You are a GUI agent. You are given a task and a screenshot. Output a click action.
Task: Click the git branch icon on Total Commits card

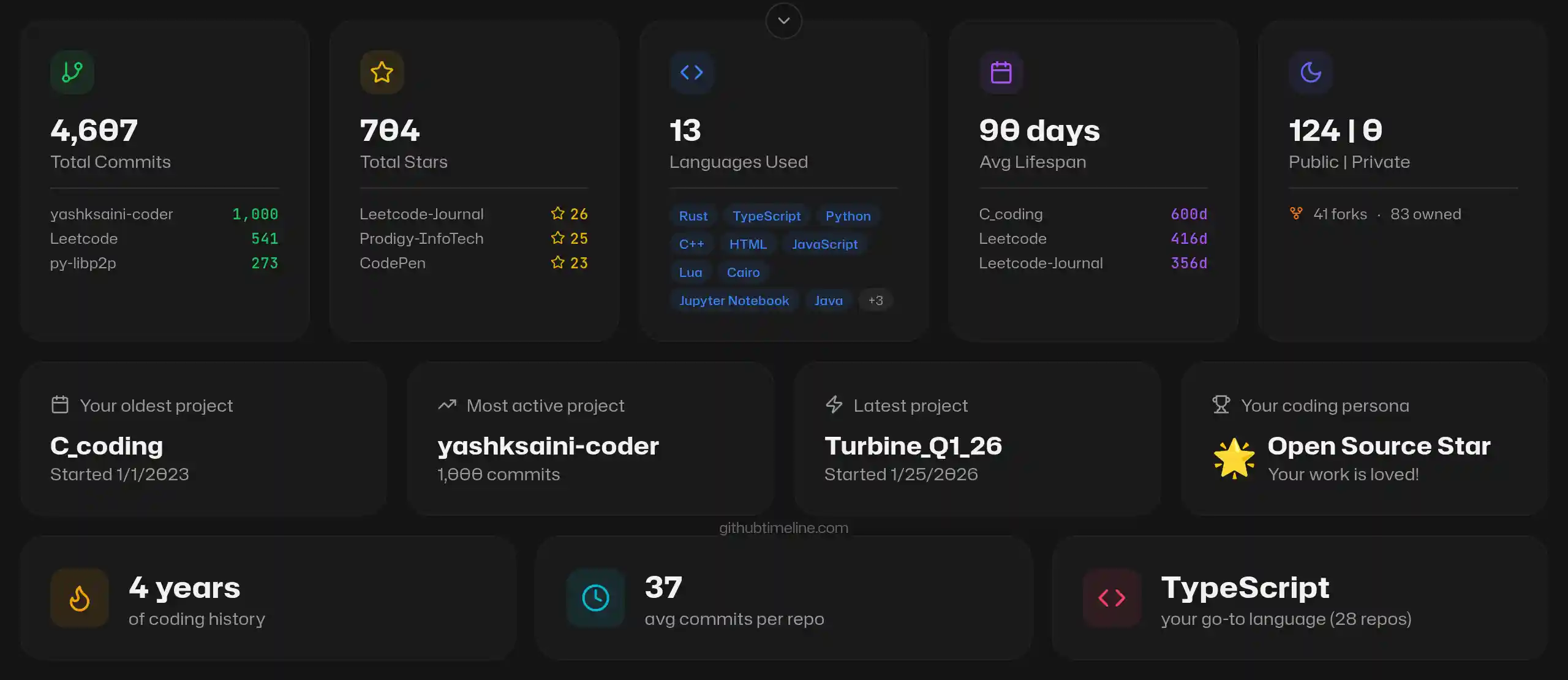point(72,72)
